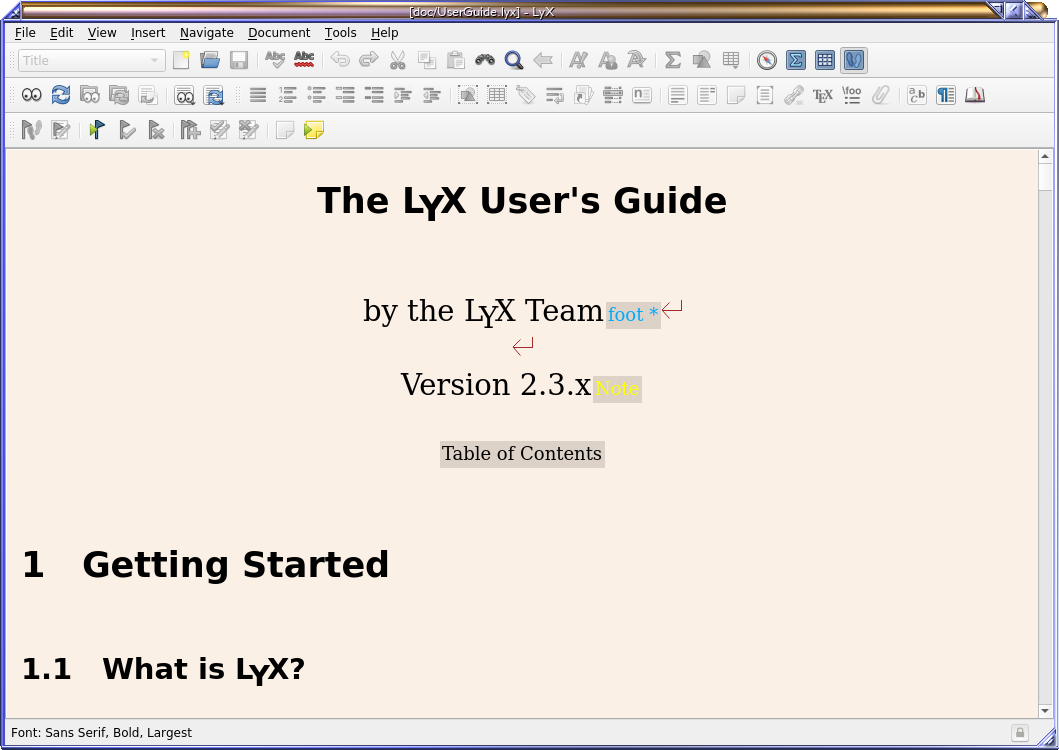Viewport: 1059px width, 750px height.
Task: Open a document with the folder icon
Action: [x=210, y=60]
